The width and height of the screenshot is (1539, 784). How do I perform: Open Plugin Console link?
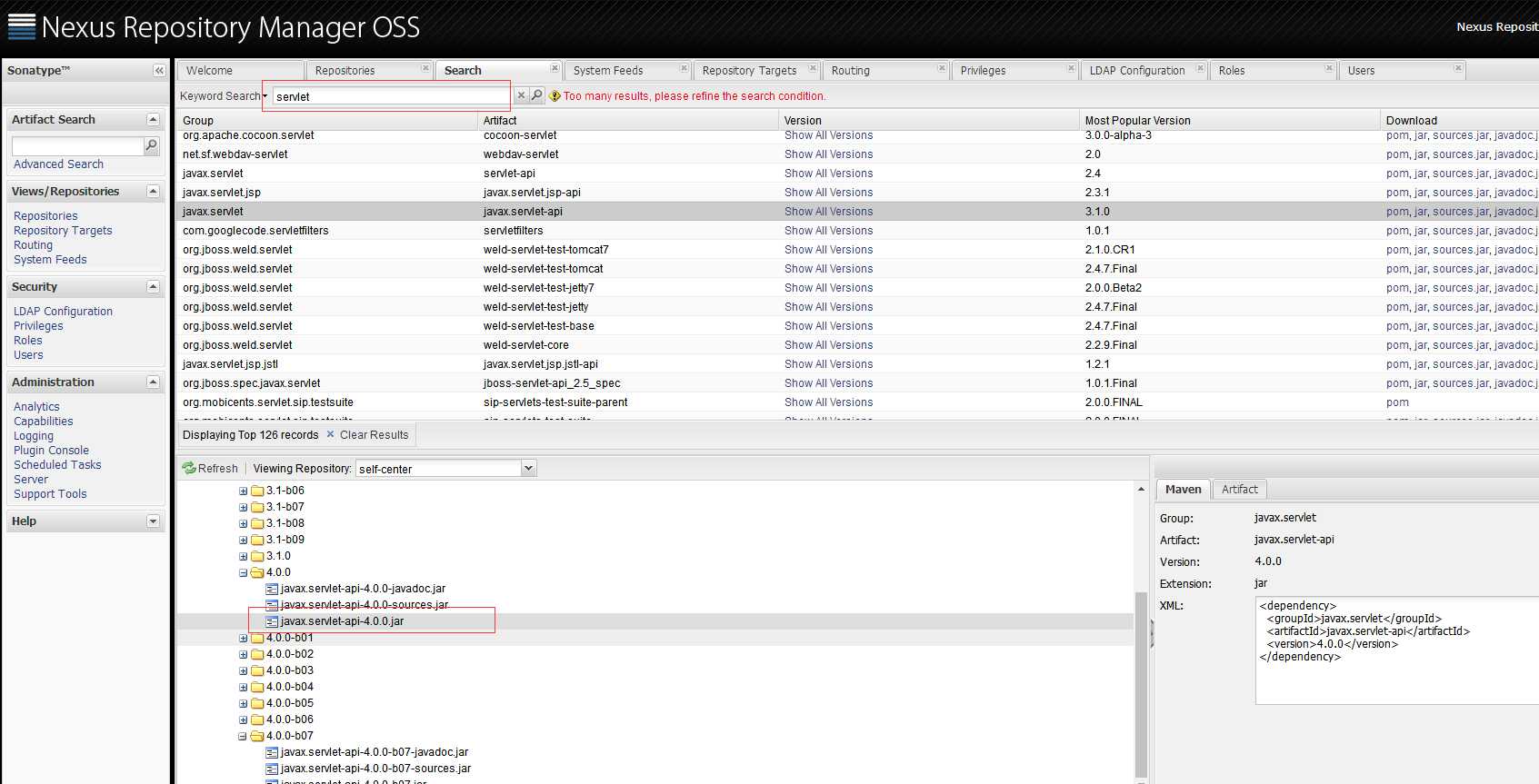pos(51,451)
